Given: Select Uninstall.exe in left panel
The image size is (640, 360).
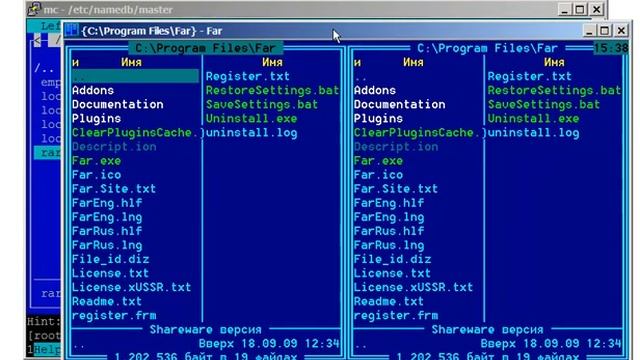Looking at the screenshot, I should coord(251,119).
